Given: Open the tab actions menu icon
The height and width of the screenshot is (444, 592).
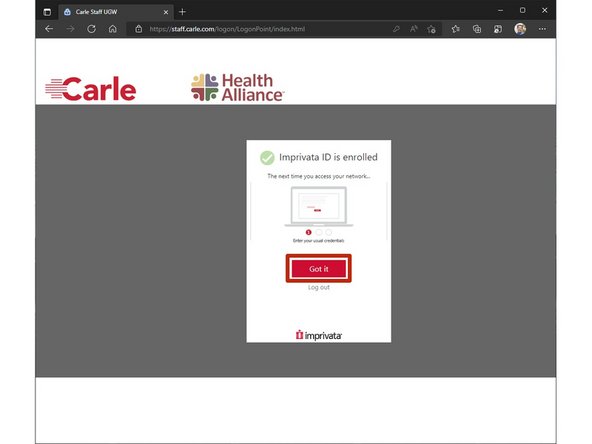Looking at the screenshot, I should [47, 12].
